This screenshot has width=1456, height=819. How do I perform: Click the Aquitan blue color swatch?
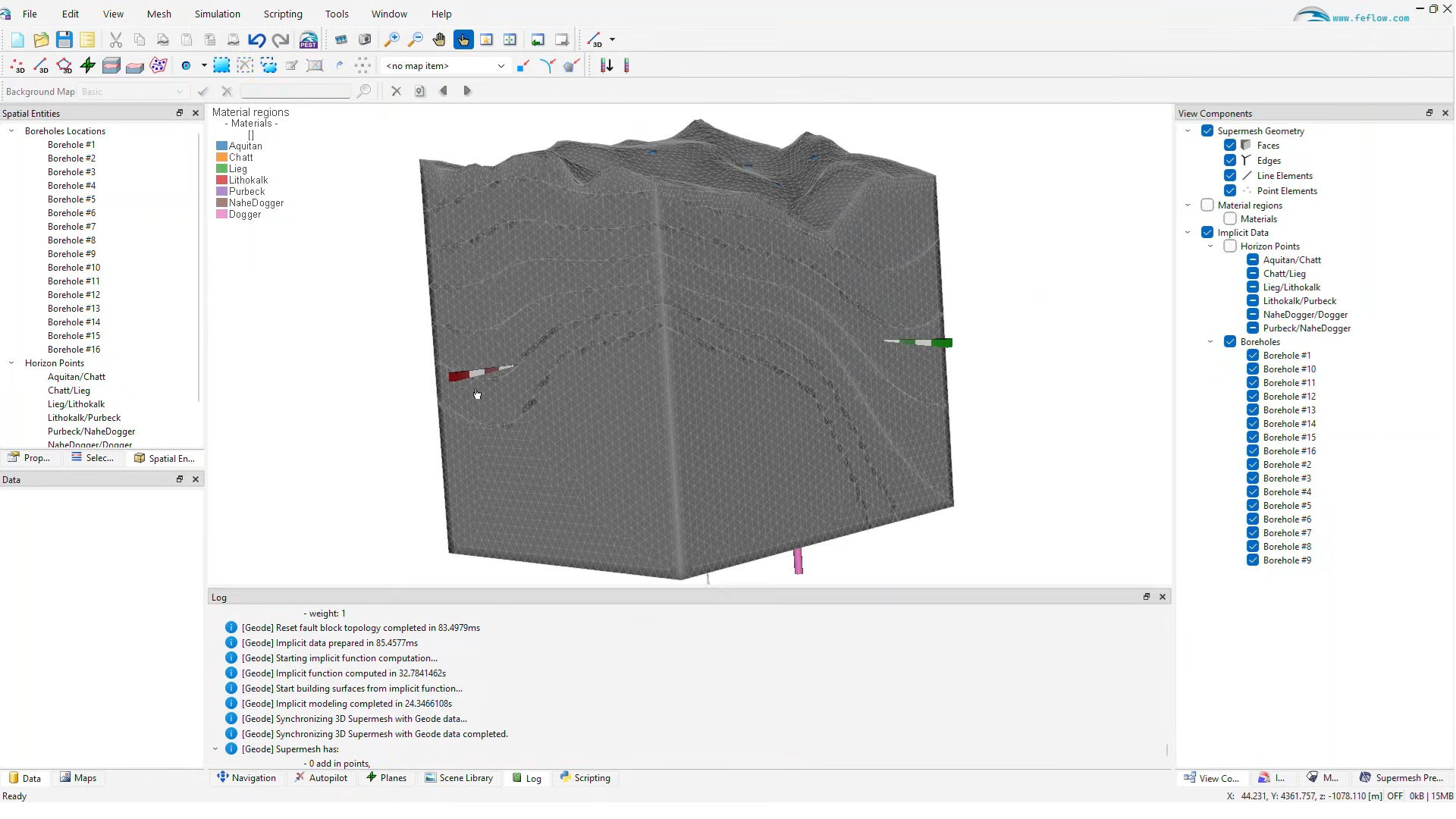click(221, 146)
